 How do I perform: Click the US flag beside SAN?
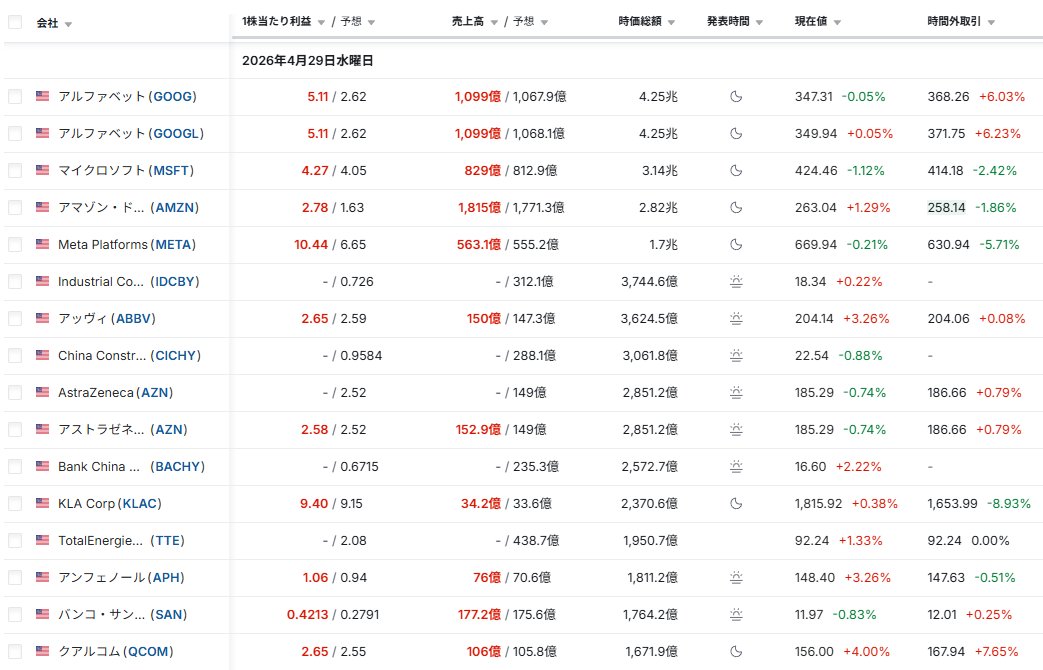[43, 613]
